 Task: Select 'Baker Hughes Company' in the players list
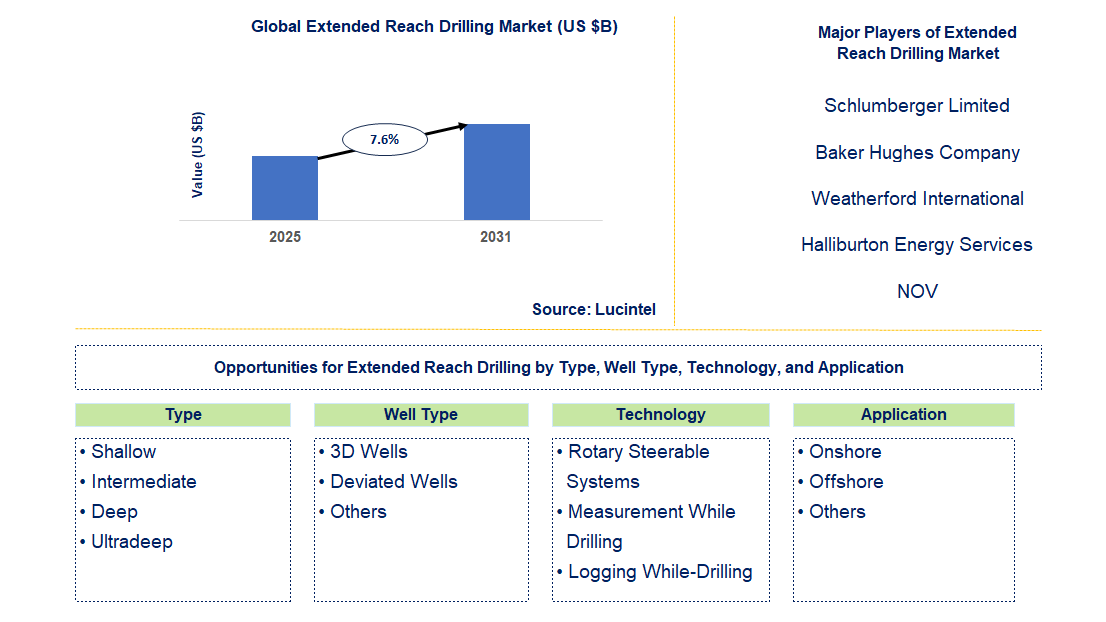(x=917, y=152)
